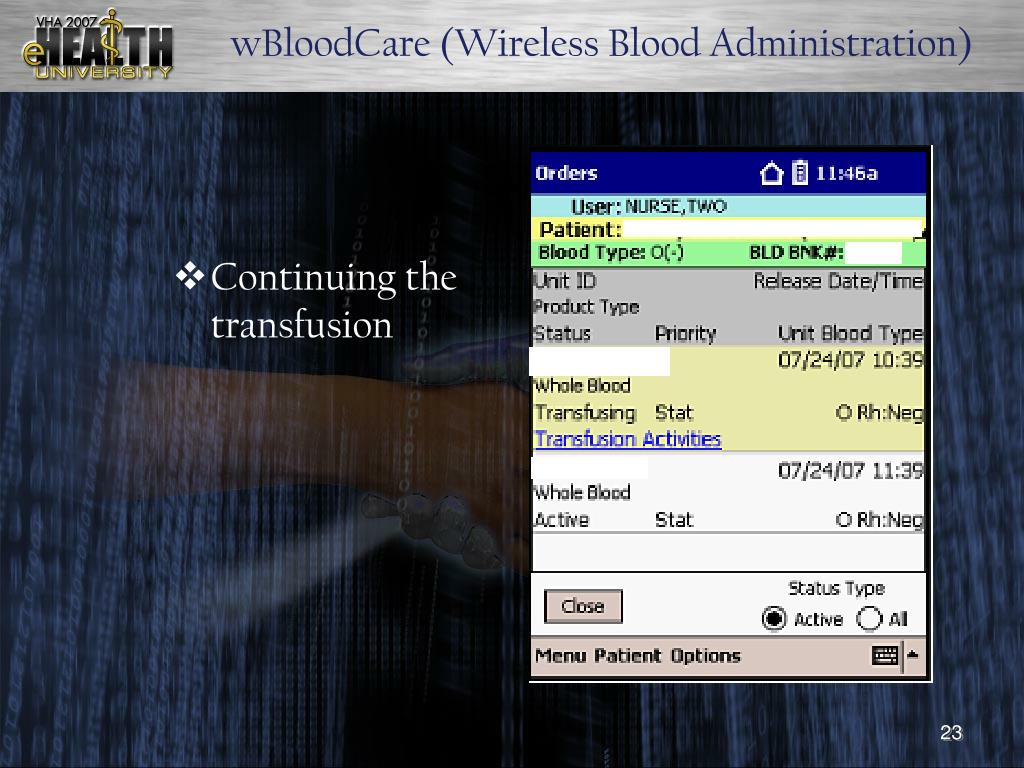The image size is (1024, 768).
Task: Click the Blood Type: O(-) label
Action: pyautogui.click(x=611, y=252)
